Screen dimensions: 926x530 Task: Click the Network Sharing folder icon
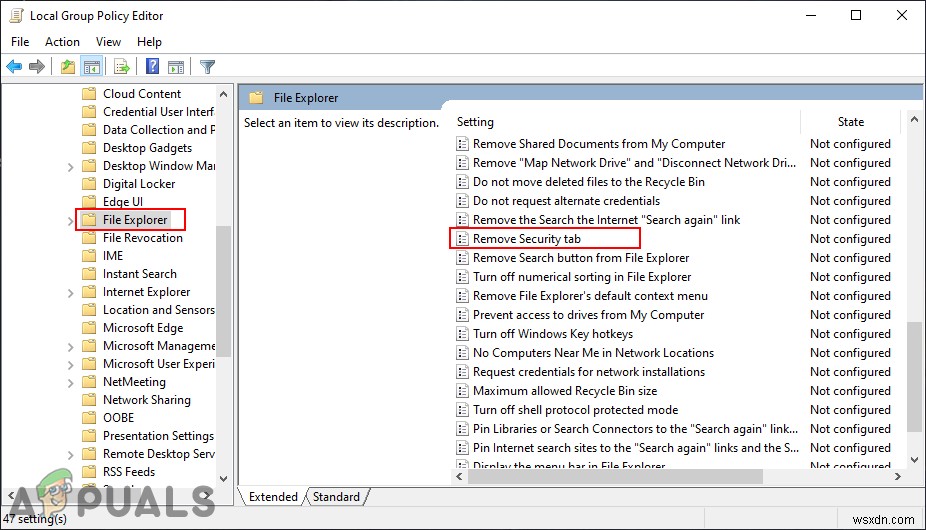[89, 400]
